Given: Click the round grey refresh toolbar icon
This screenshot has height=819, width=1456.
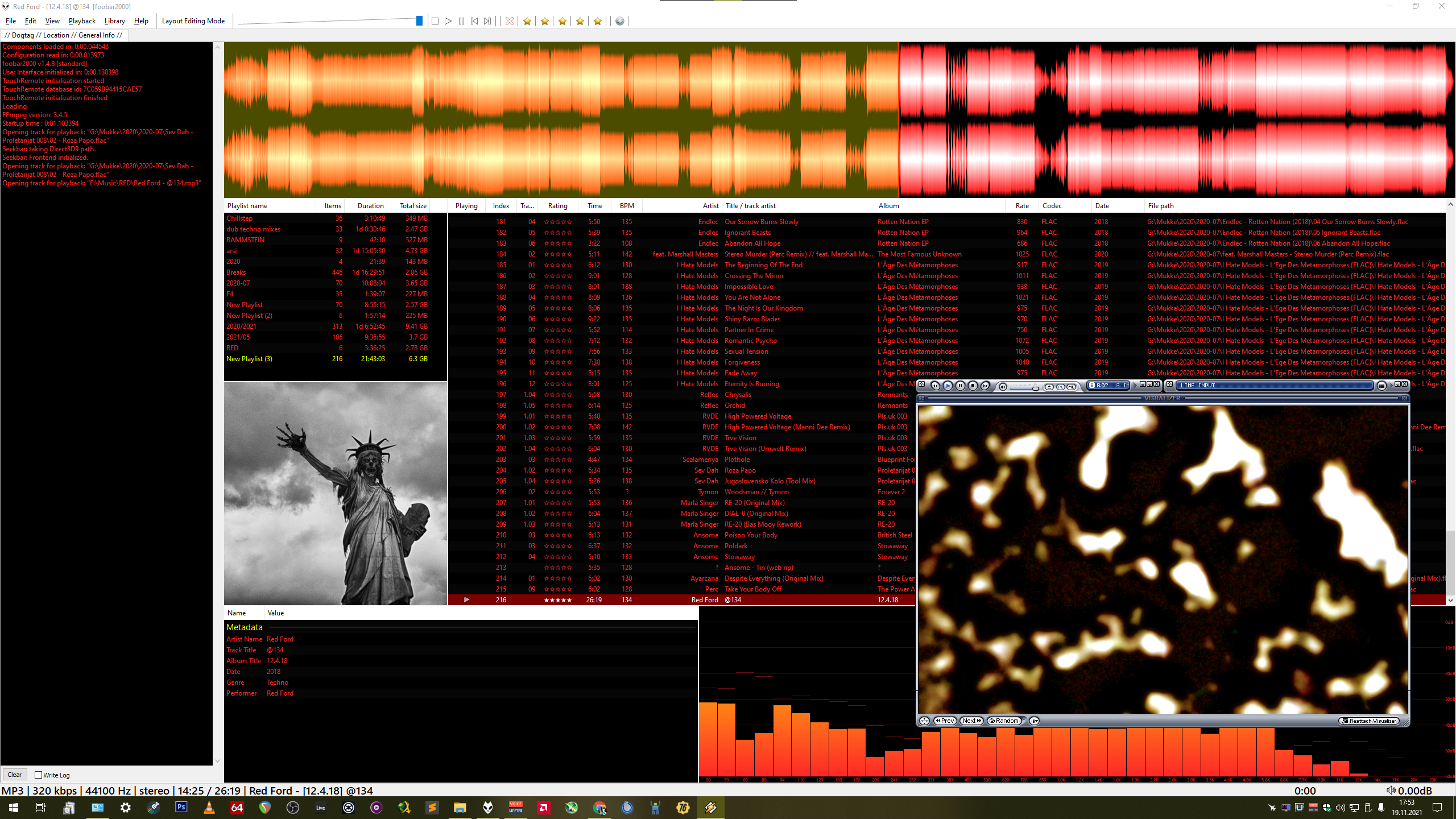Looking at the screenshot, I should point(620,21).
